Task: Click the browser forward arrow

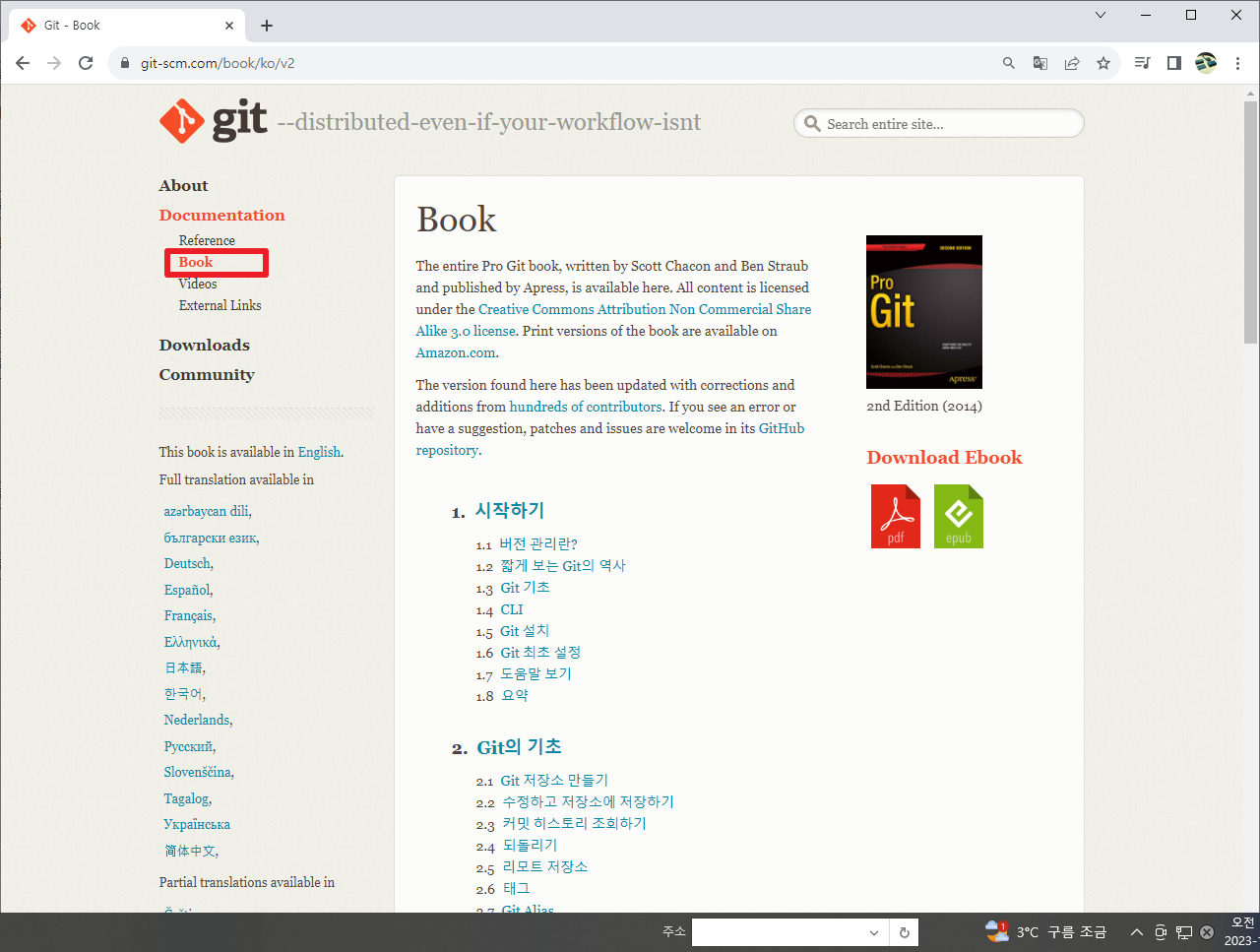Action: [54, 63]
